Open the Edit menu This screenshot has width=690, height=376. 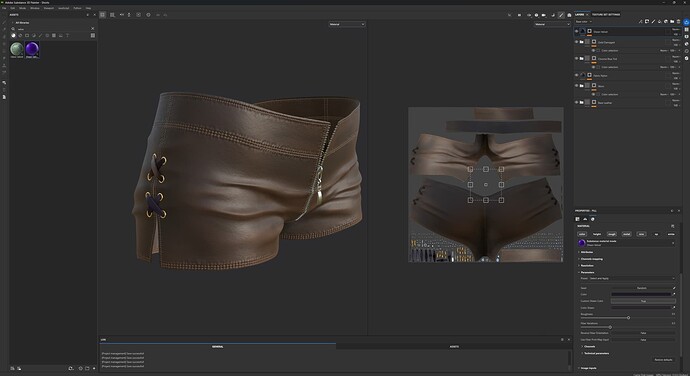pos(13,8)
